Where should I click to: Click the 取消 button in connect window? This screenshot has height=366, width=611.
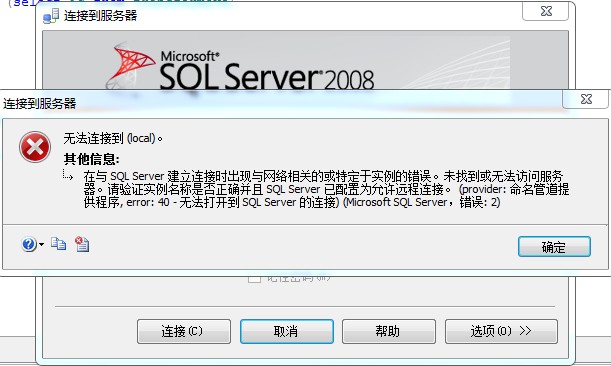[x=287, y=331]
